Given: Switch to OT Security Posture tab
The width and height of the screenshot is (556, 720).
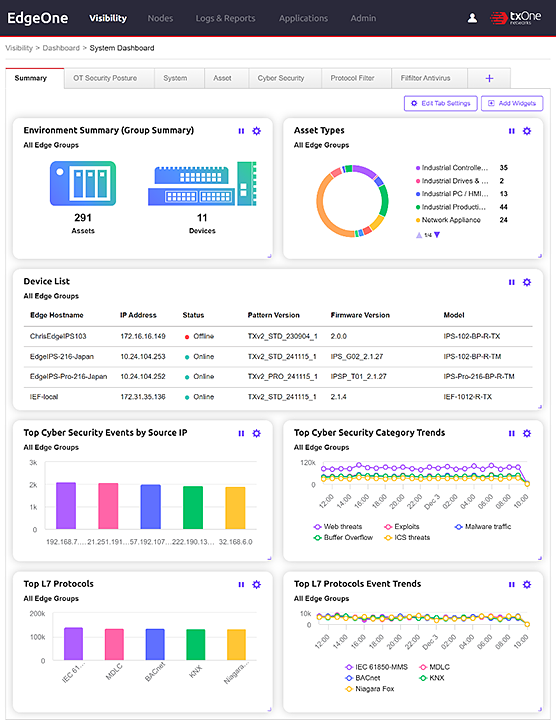Looking at the screenshot, I should click(x=109, y=79).
